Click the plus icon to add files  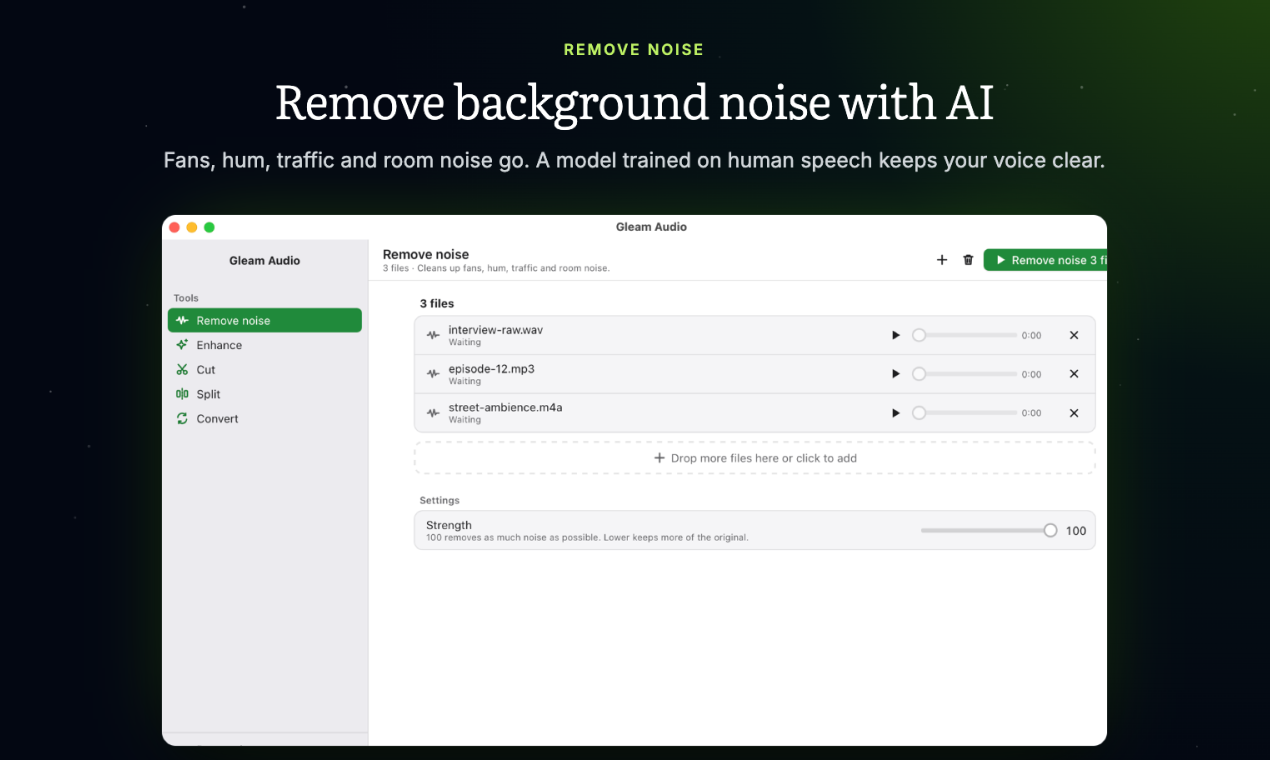(x=941, y=260)
